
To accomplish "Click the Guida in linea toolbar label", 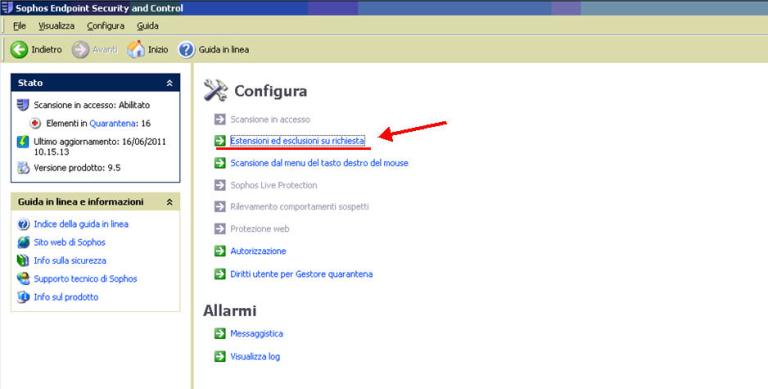I will pyautogui.click(x=223, y=49).
